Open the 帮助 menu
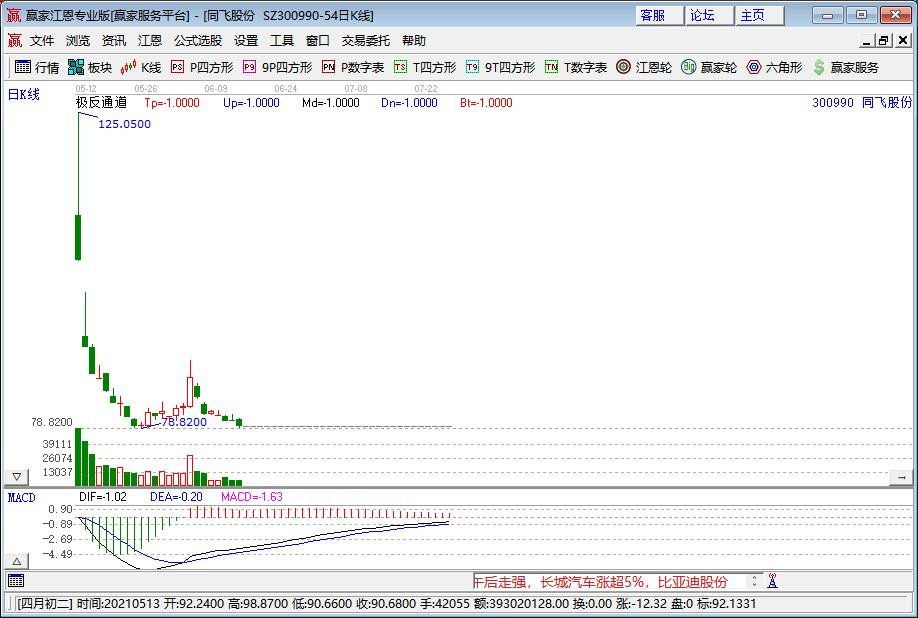 point(414,40)
